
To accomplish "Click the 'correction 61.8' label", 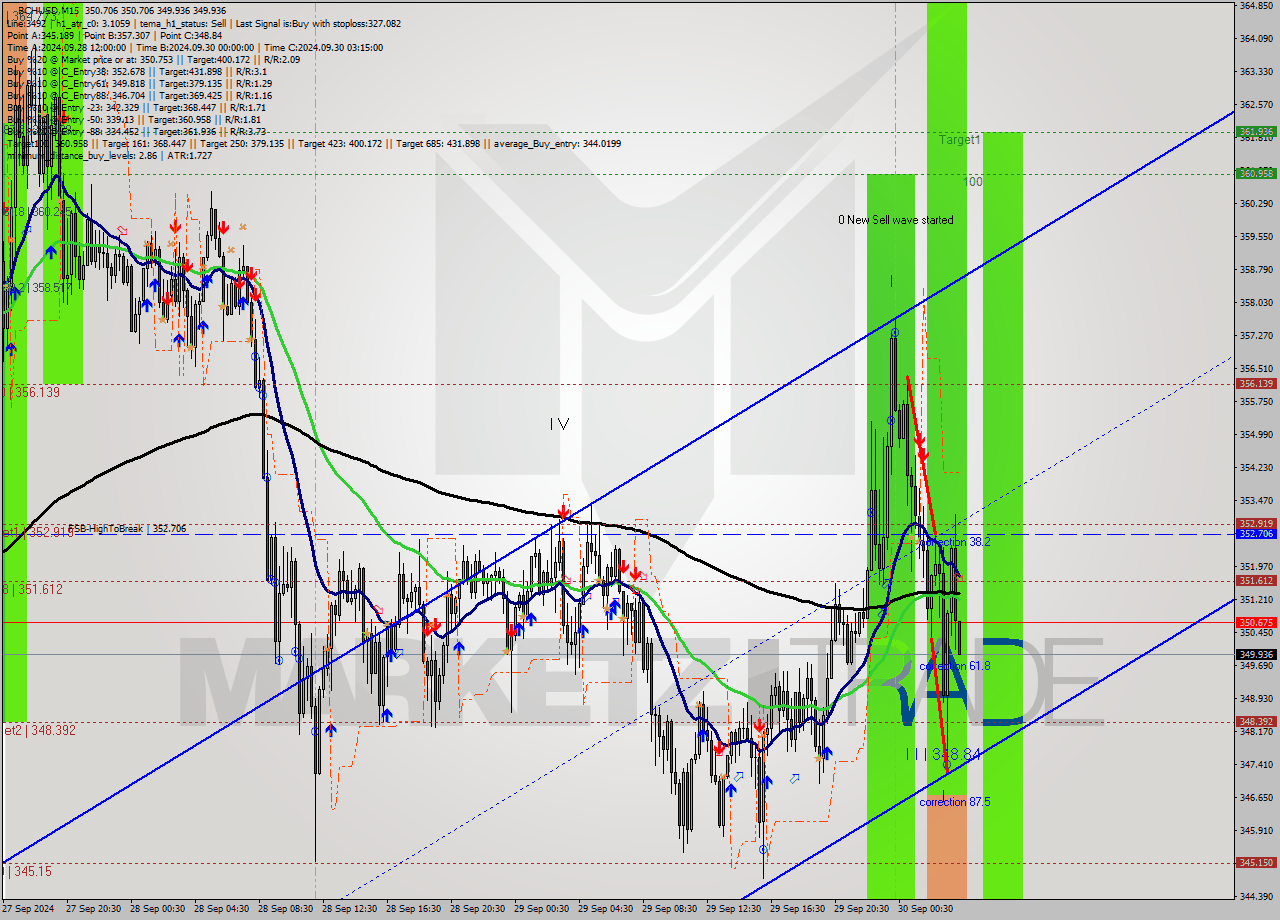I will pos(955,665).
